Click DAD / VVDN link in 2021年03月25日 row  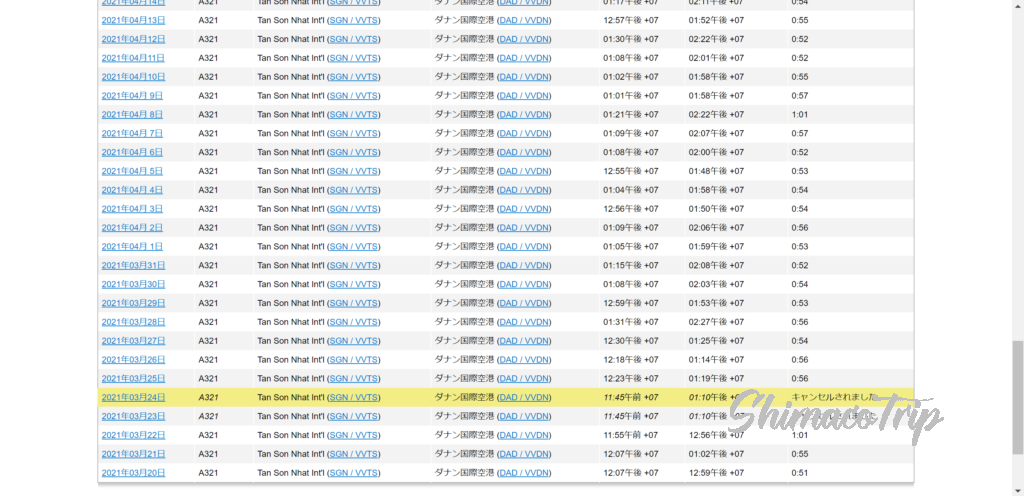tap(524, 379)
